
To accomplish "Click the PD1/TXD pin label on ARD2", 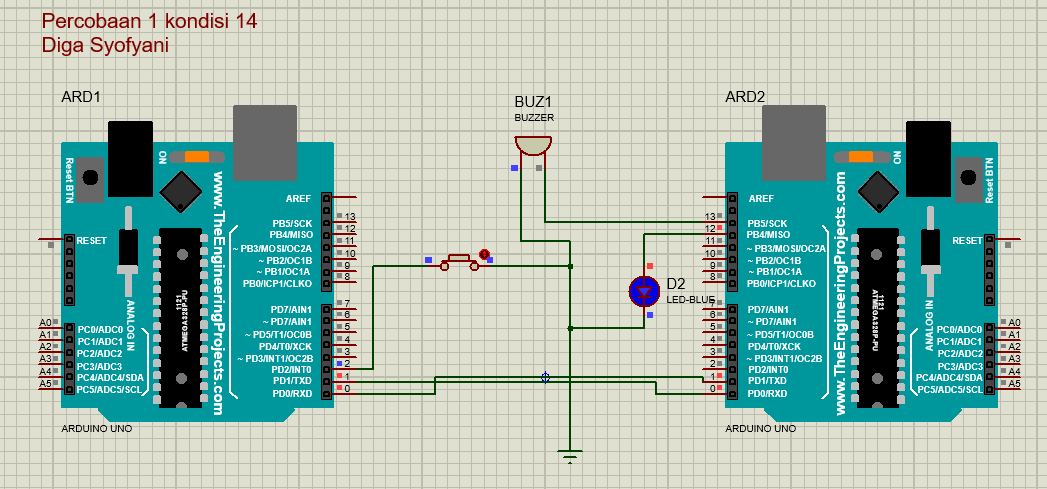I will [769, 381].
